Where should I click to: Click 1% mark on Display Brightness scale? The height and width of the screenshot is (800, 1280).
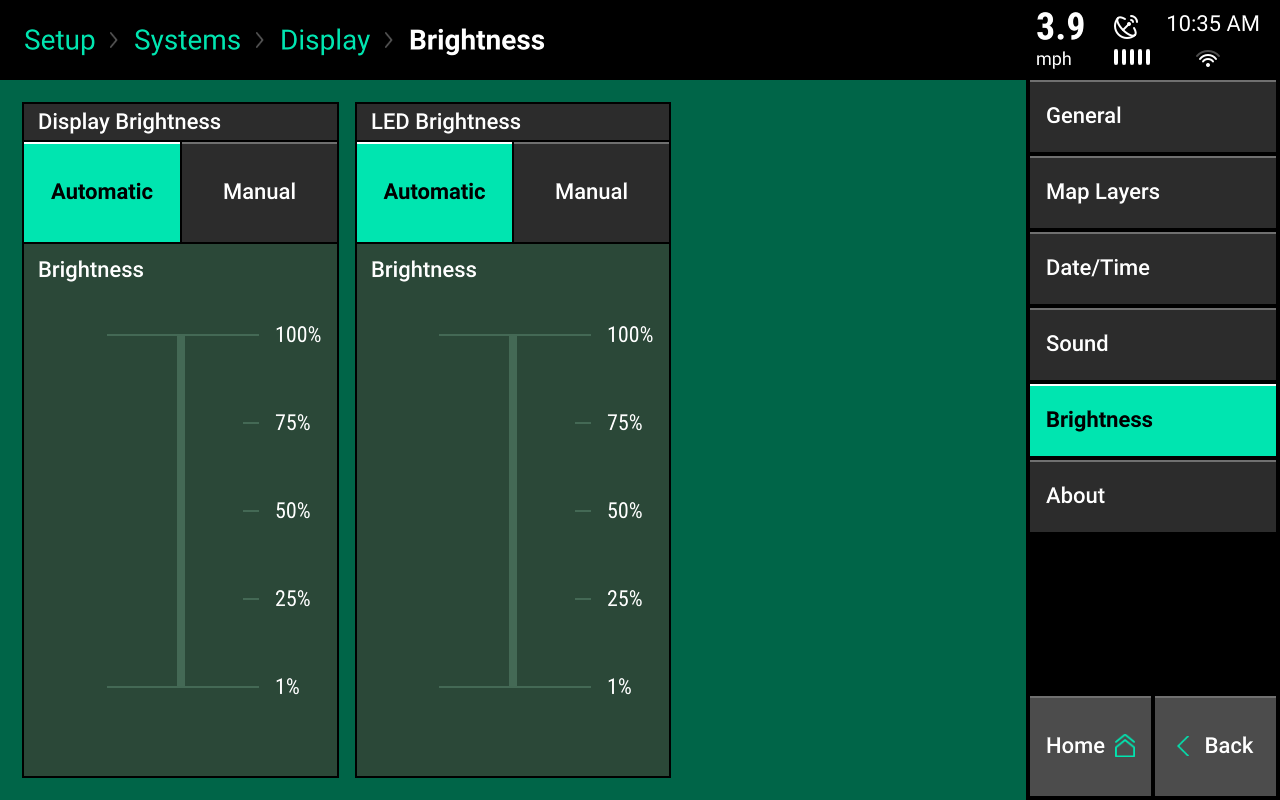(x=287, y=687)
